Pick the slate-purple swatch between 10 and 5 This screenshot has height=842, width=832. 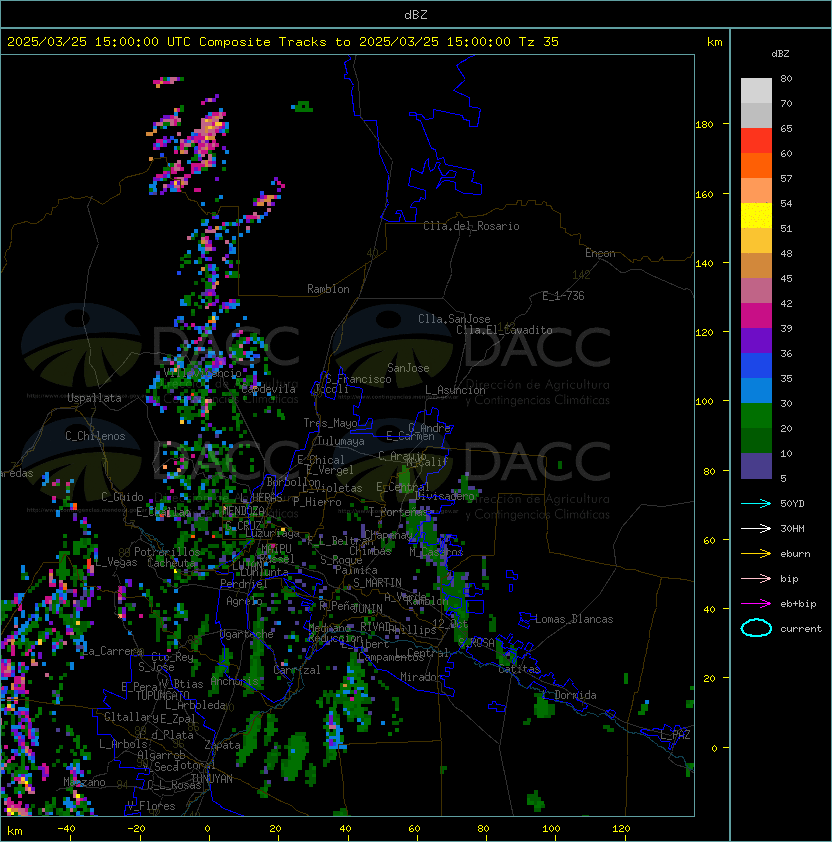pyautogui.click(x=756, y=466)
